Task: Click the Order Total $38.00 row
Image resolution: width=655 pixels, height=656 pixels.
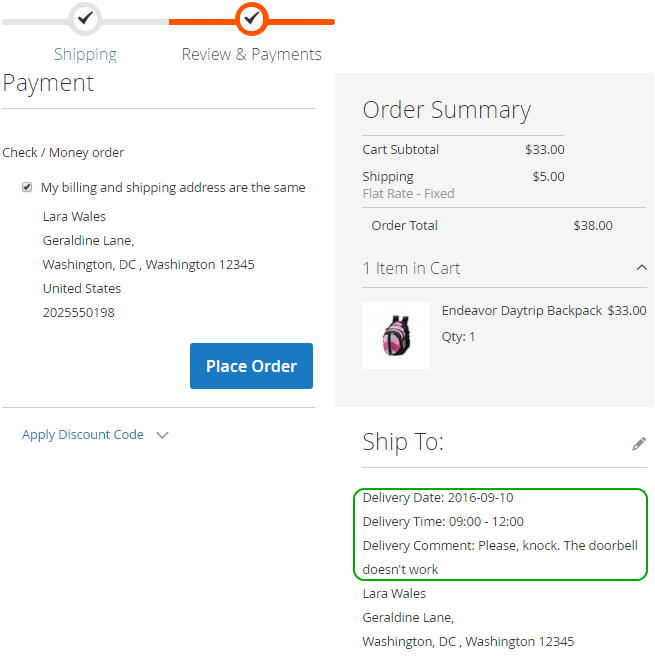Action: point(492,226)
